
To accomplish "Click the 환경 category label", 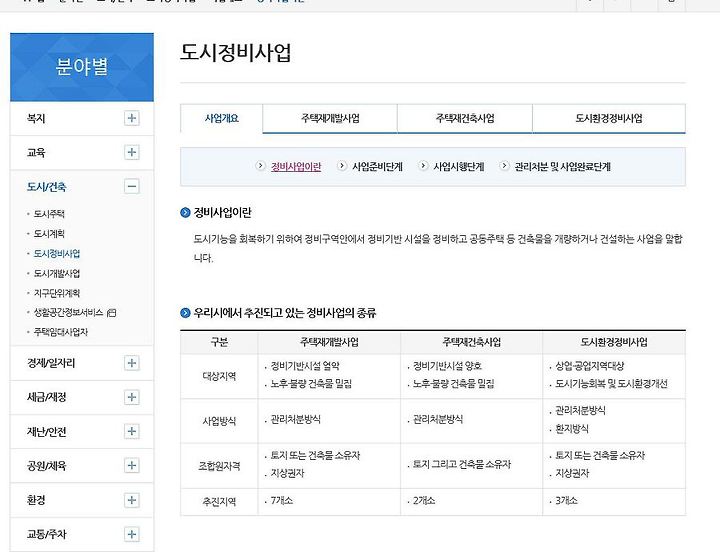I will click(x=36, y=500).
